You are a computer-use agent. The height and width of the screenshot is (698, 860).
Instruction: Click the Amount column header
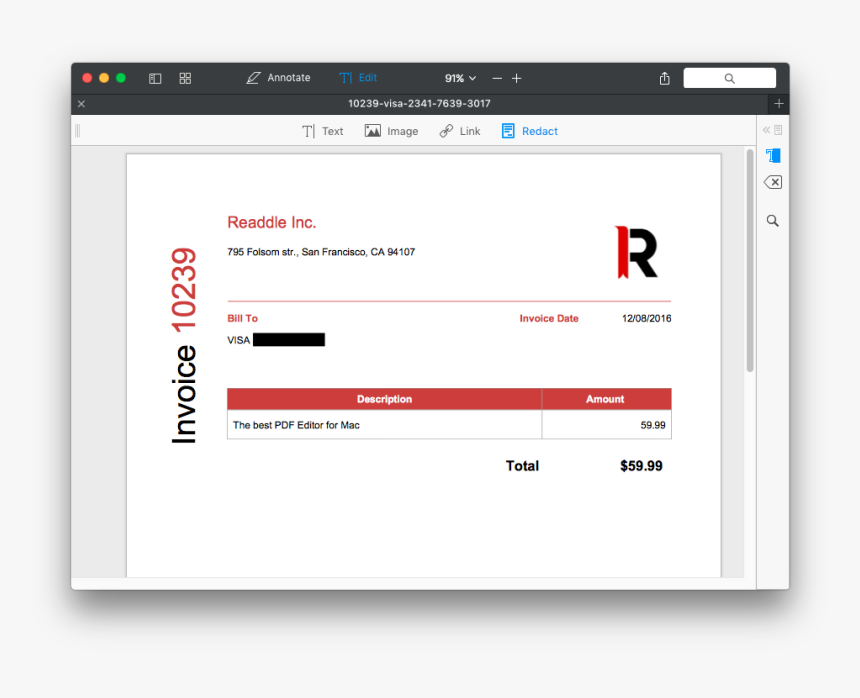pos(606,399)
